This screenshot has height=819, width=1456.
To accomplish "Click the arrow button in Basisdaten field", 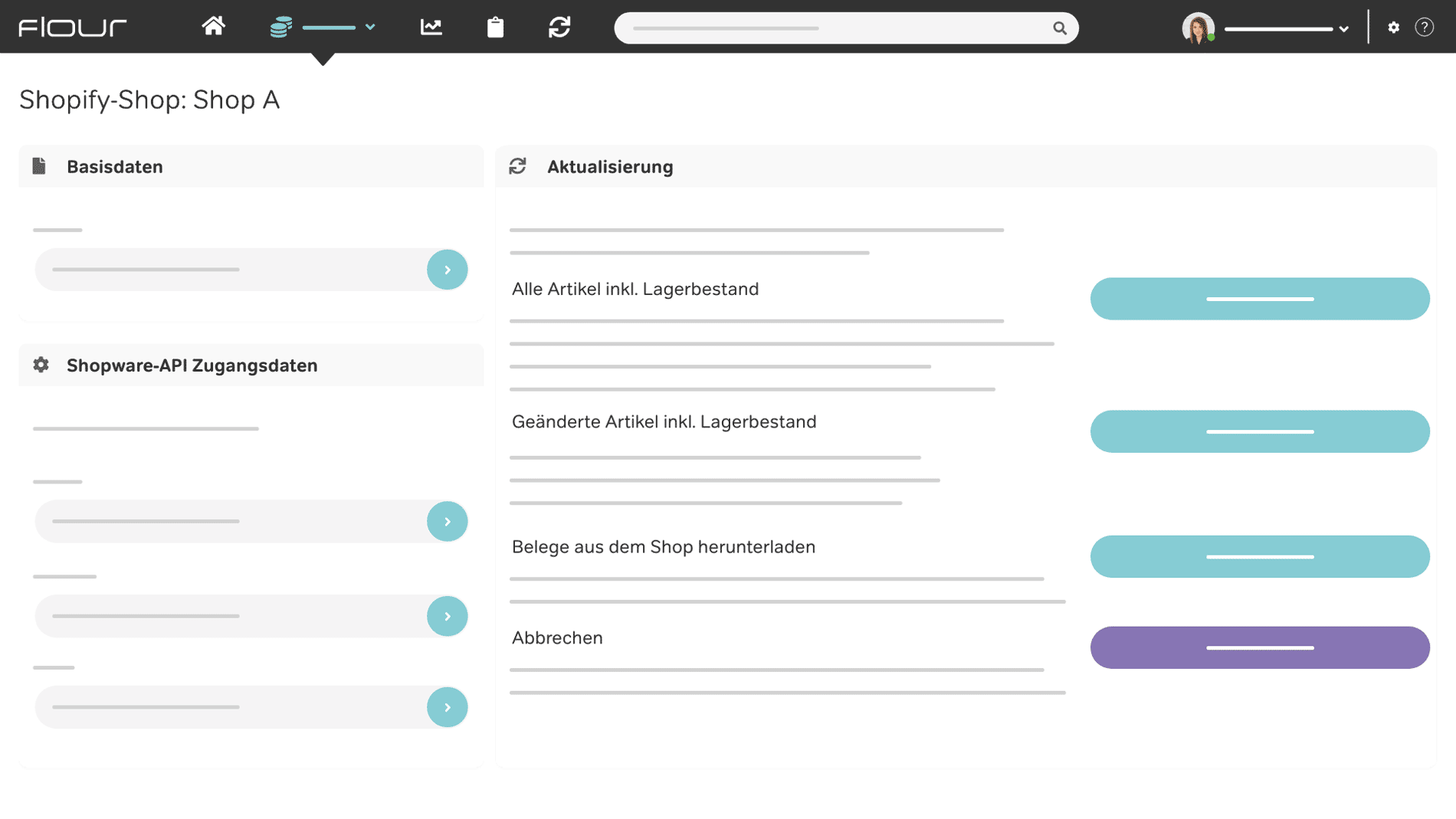I will click(448, 270).
